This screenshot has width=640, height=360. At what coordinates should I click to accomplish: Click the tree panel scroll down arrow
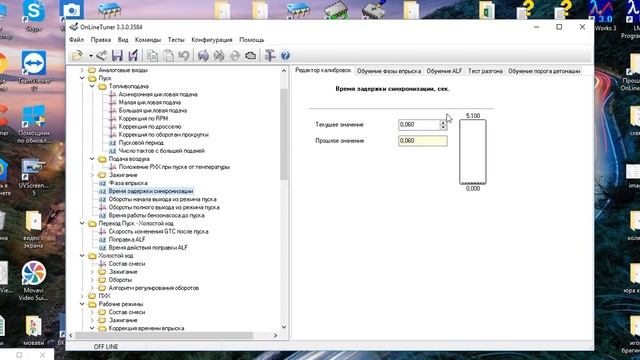tap(284, 327)
